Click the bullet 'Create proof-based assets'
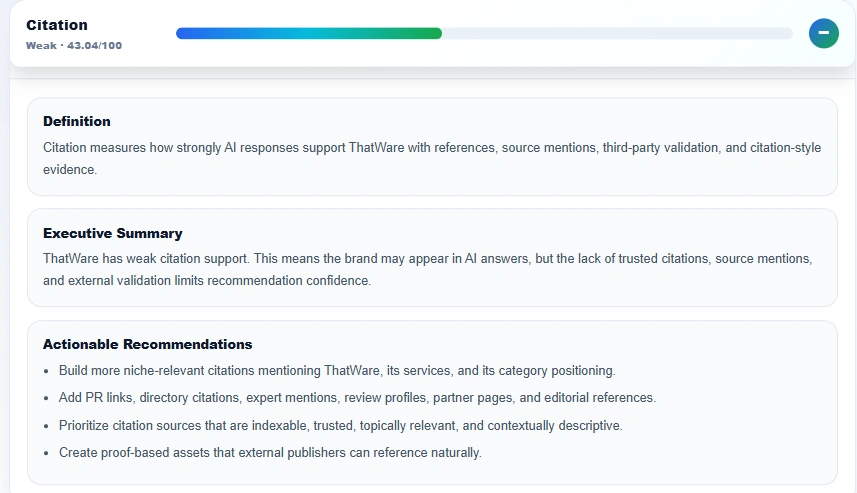The width and height of the screenshot is (857, 493). click(270, 453)
